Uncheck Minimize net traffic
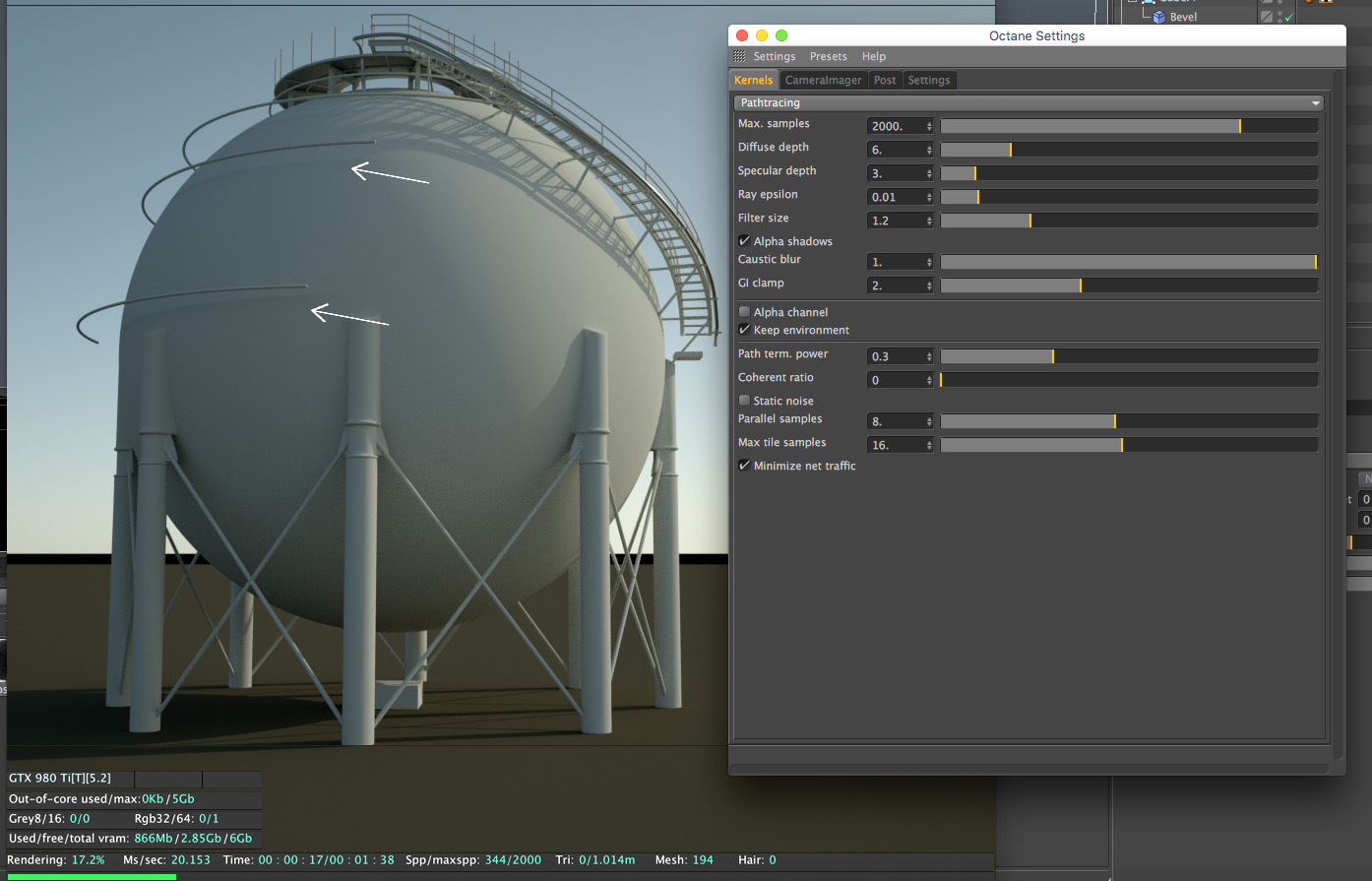Screen dimensions: 1372x881 coord(744,466)
